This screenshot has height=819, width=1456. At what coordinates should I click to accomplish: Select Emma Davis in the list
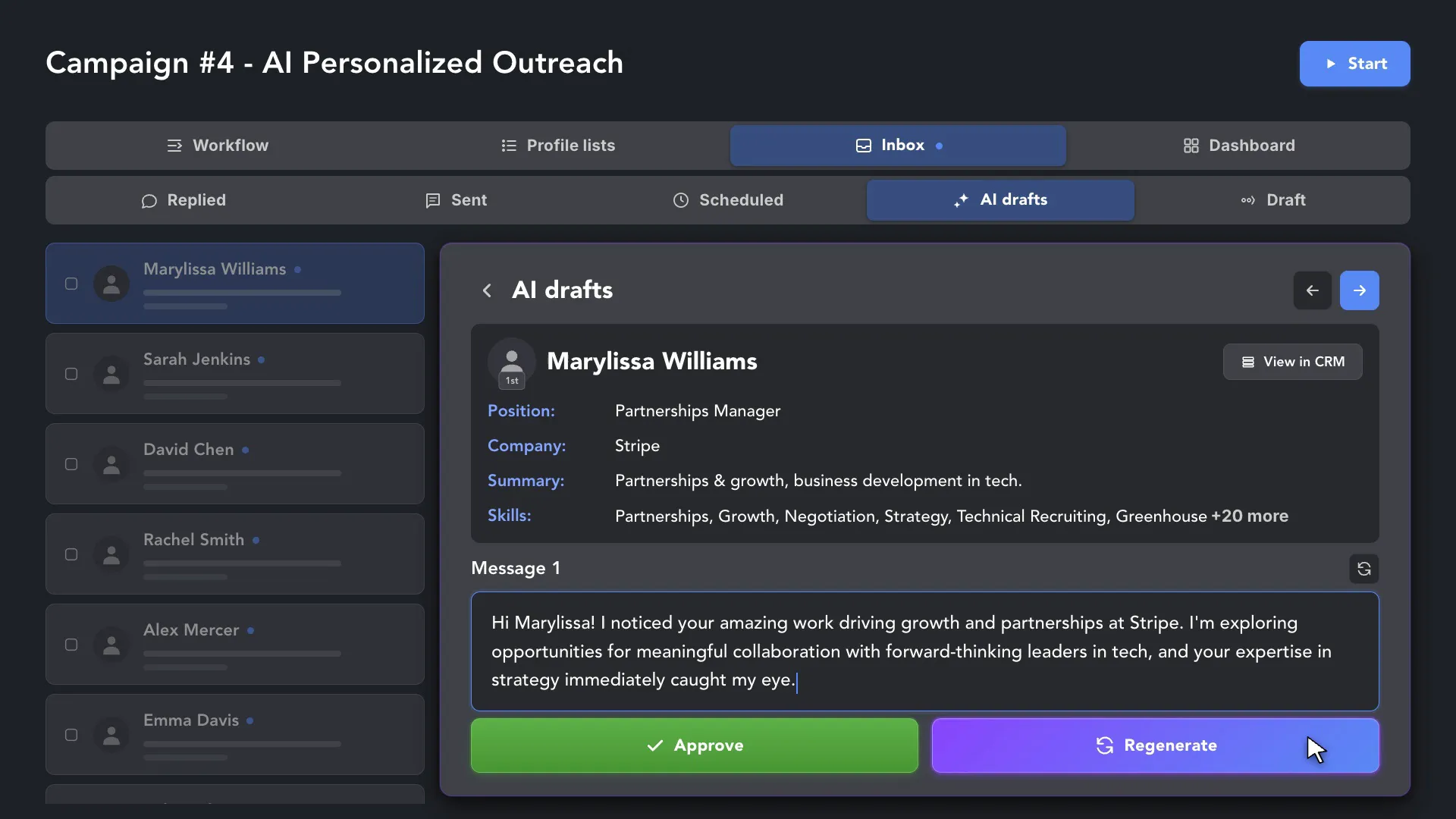pos(235,735)
